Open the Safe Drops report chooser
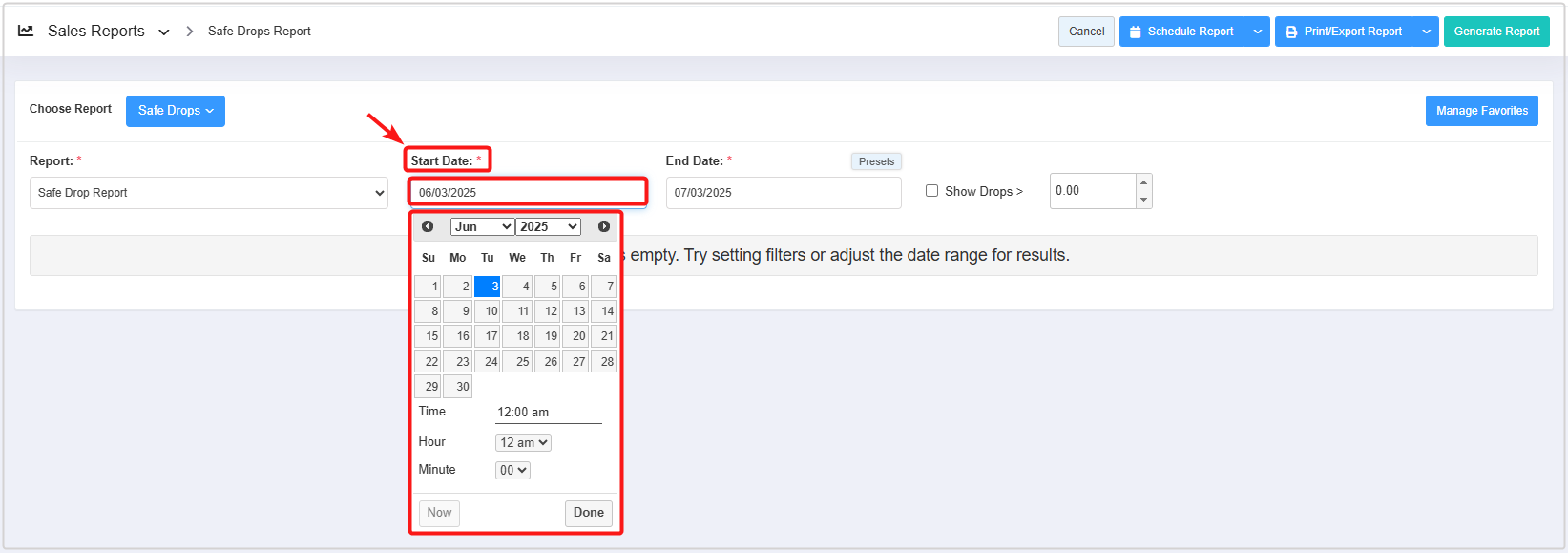 coord(176,111)
